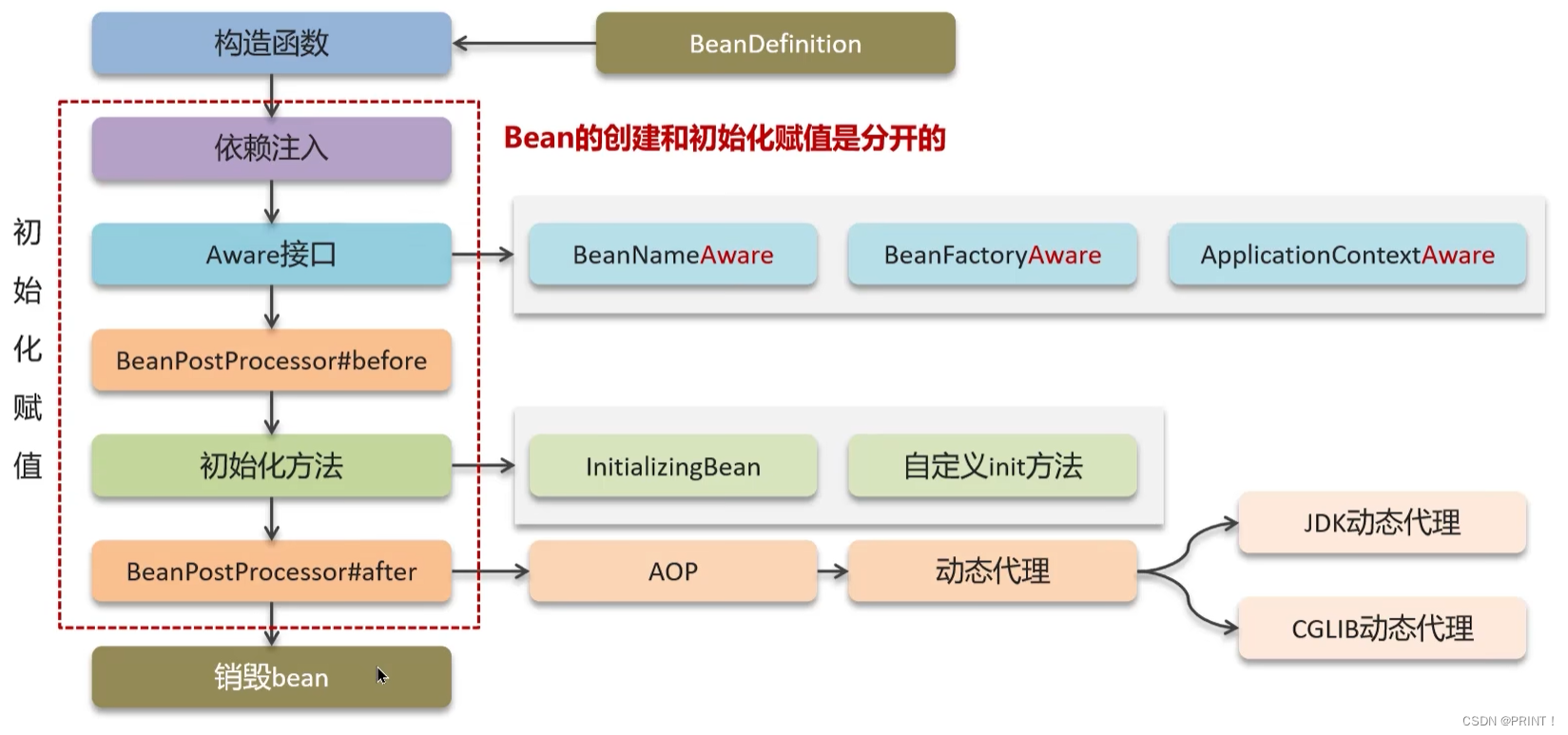Select the JDK动态代理 box

[x=1383, y=522]
